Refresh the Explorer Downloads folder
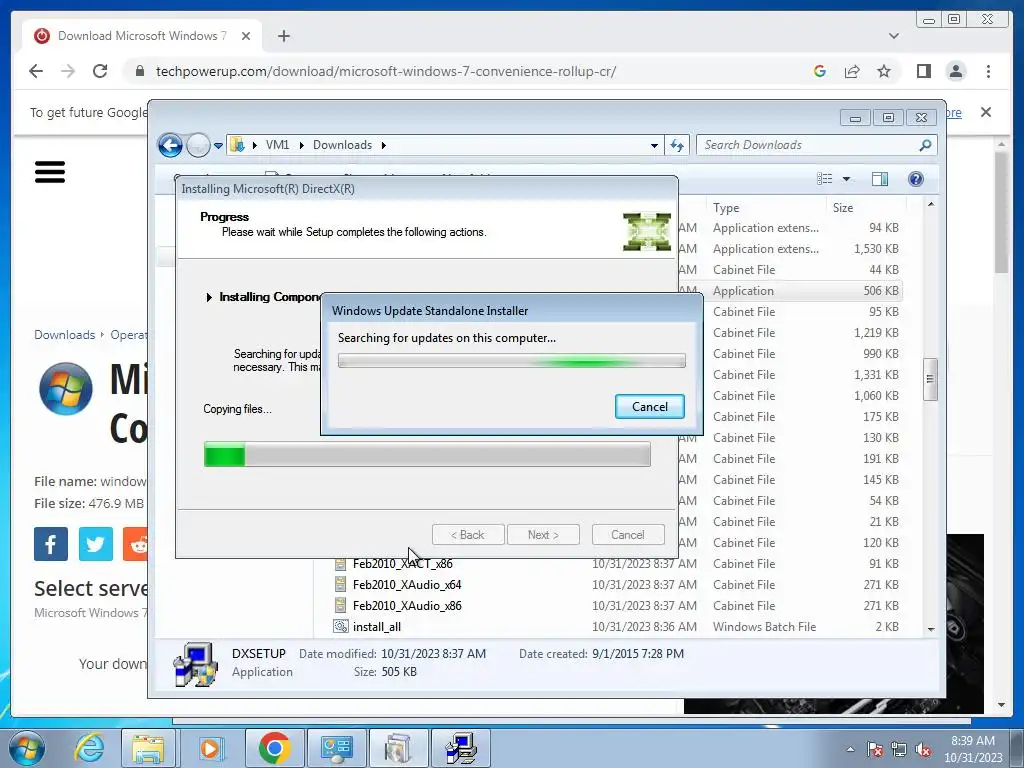Viewport: 1024px width, 768px height. tap(677, 146)
